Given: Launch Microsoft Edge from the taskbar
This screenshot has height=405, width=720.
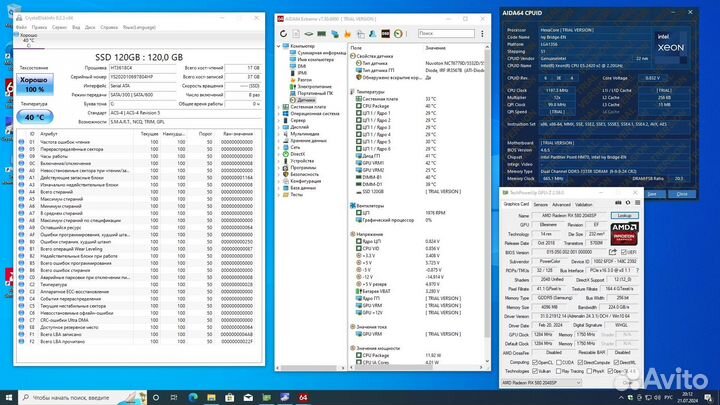Looking at the screenshot, I should point(192,398).
